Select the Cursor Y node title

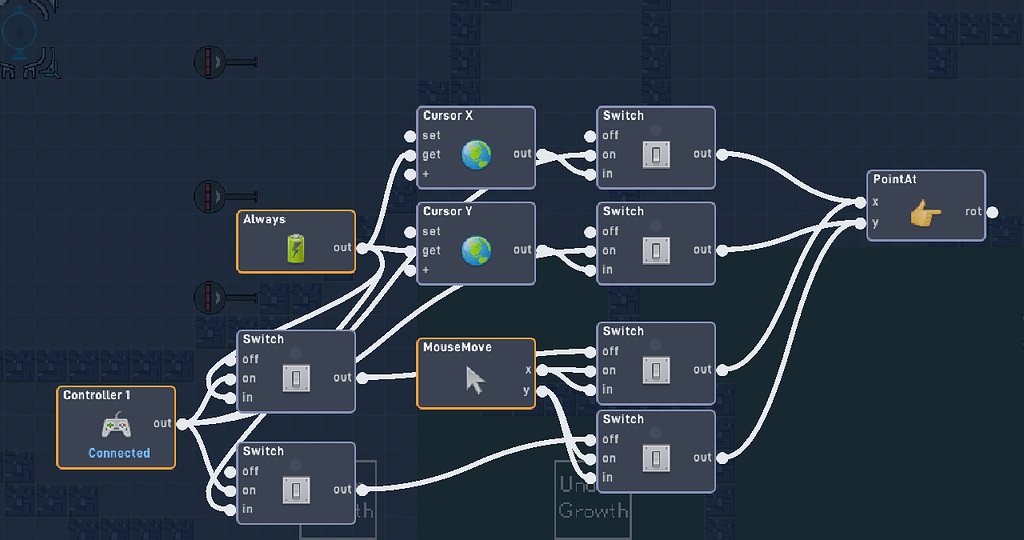448,212
